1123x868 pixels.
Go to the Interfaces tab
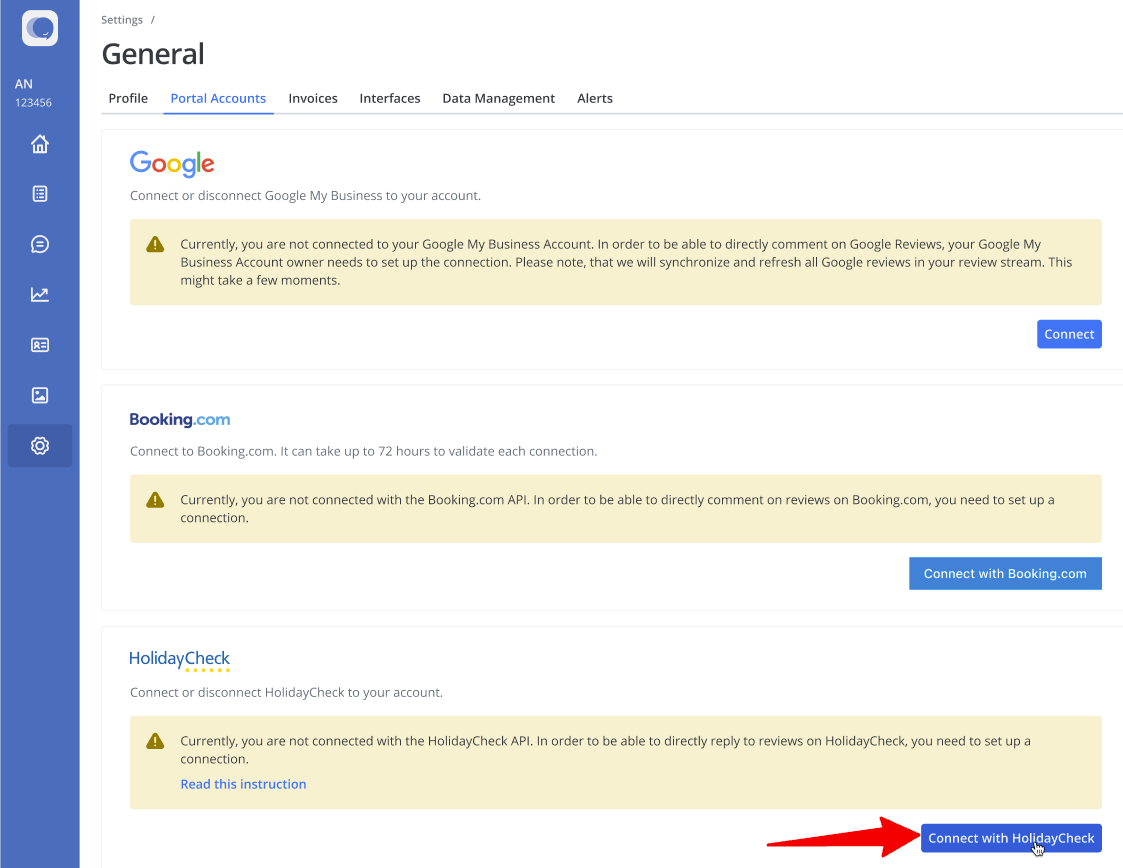click(390, 98)
